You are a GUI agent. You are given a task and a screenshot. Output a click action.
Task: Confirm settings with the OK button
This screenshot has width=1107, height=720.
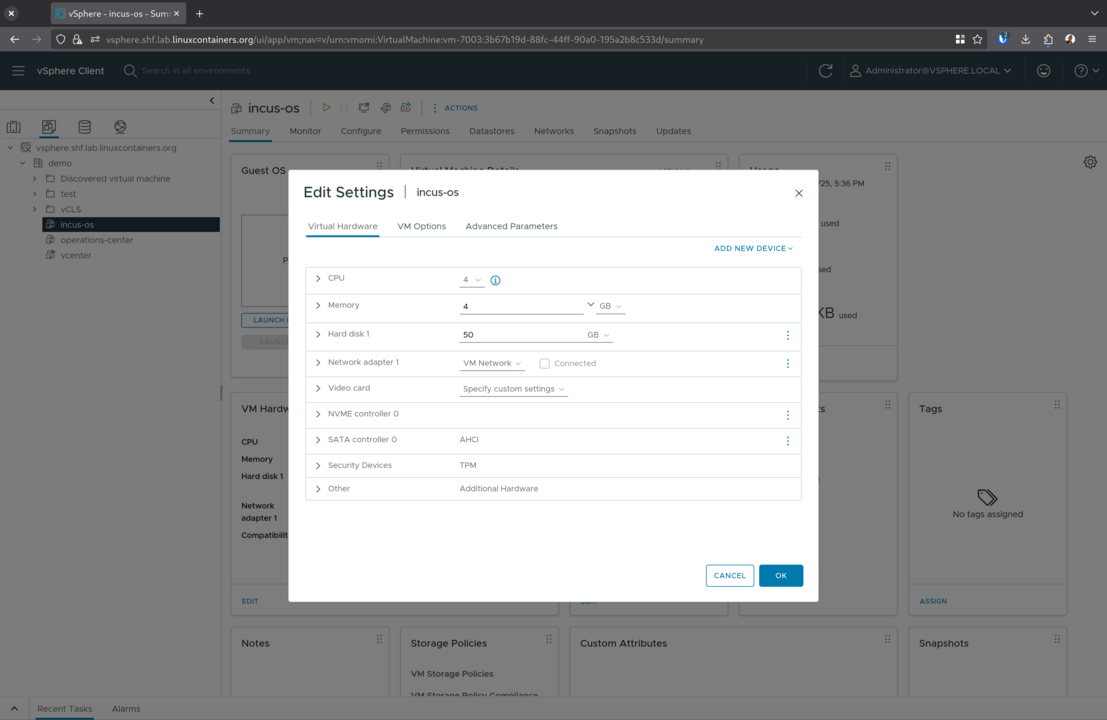click(x=780, y=575)
